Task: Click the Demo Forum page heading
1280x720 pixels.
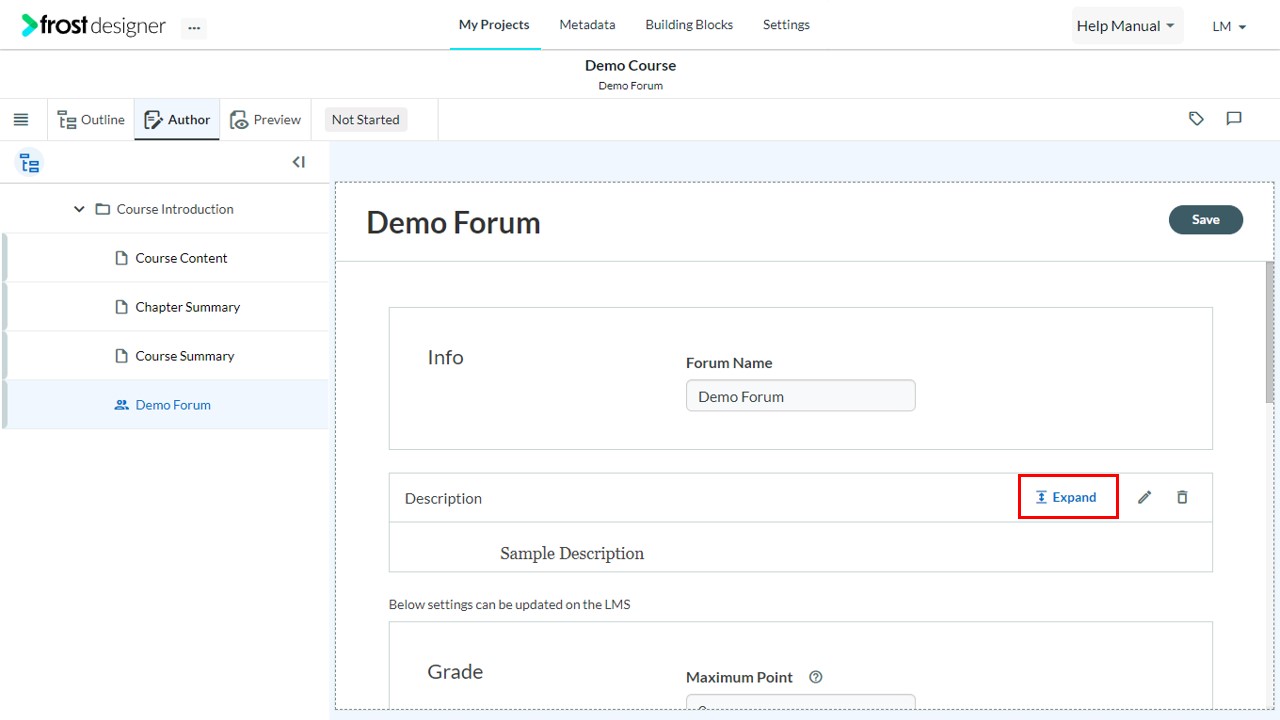Action: [x=453, y=222]
